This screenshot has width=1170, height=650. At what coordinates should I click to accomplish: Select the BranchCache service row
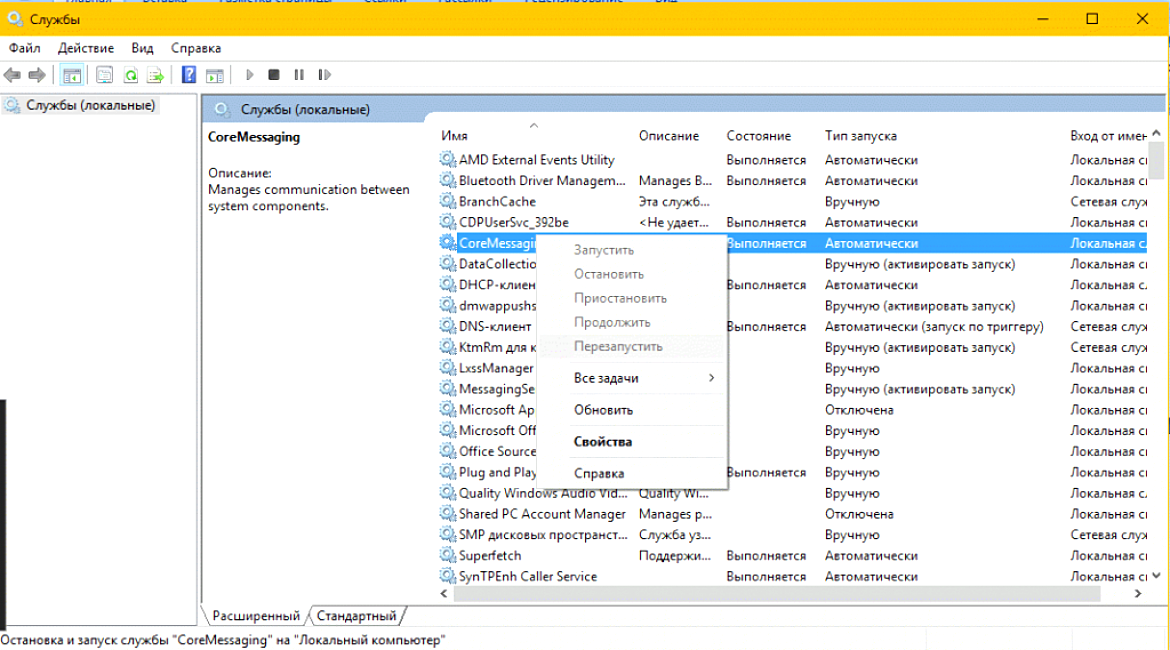tap(497, 201)
